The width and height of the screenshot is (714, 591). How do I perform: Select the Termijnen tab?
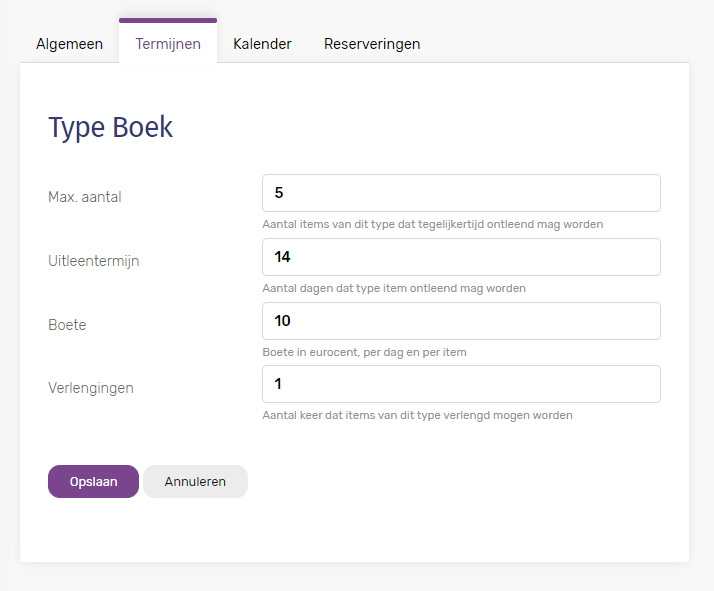[x=168, y=44]
